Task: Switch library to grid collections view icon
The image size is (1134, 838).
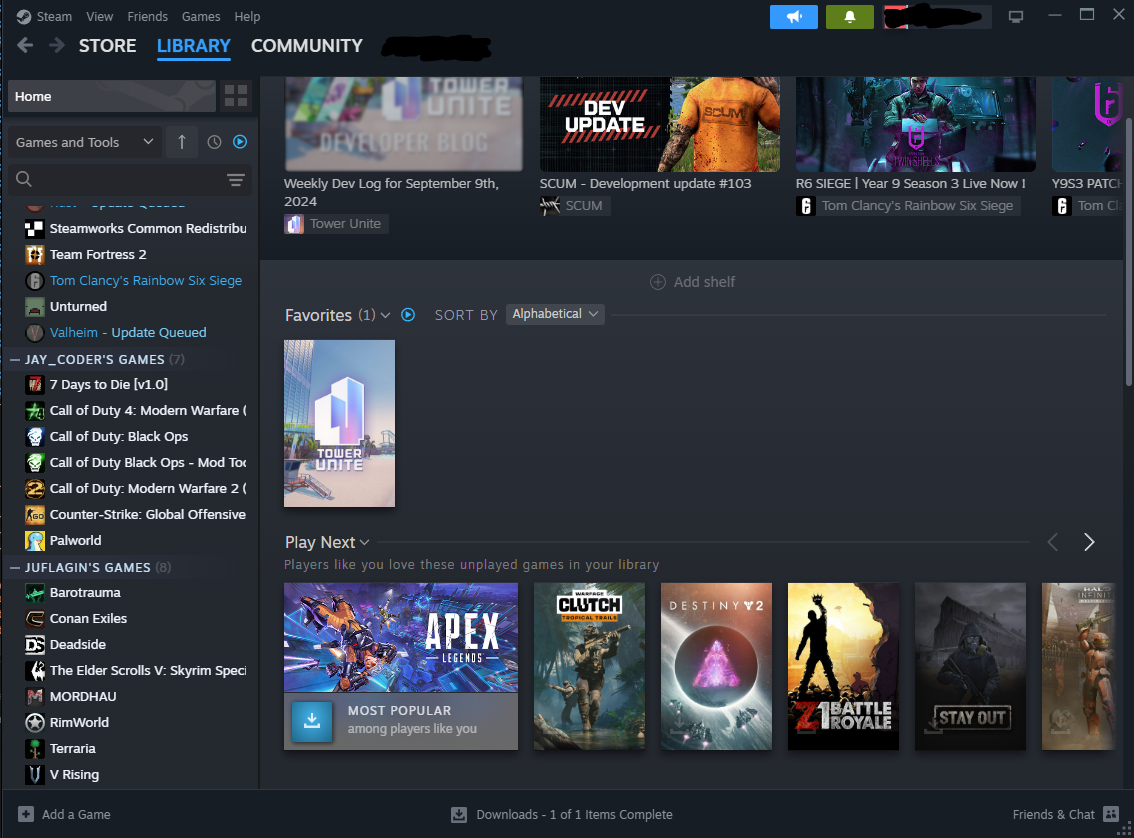Action: (x=236, y=95)
